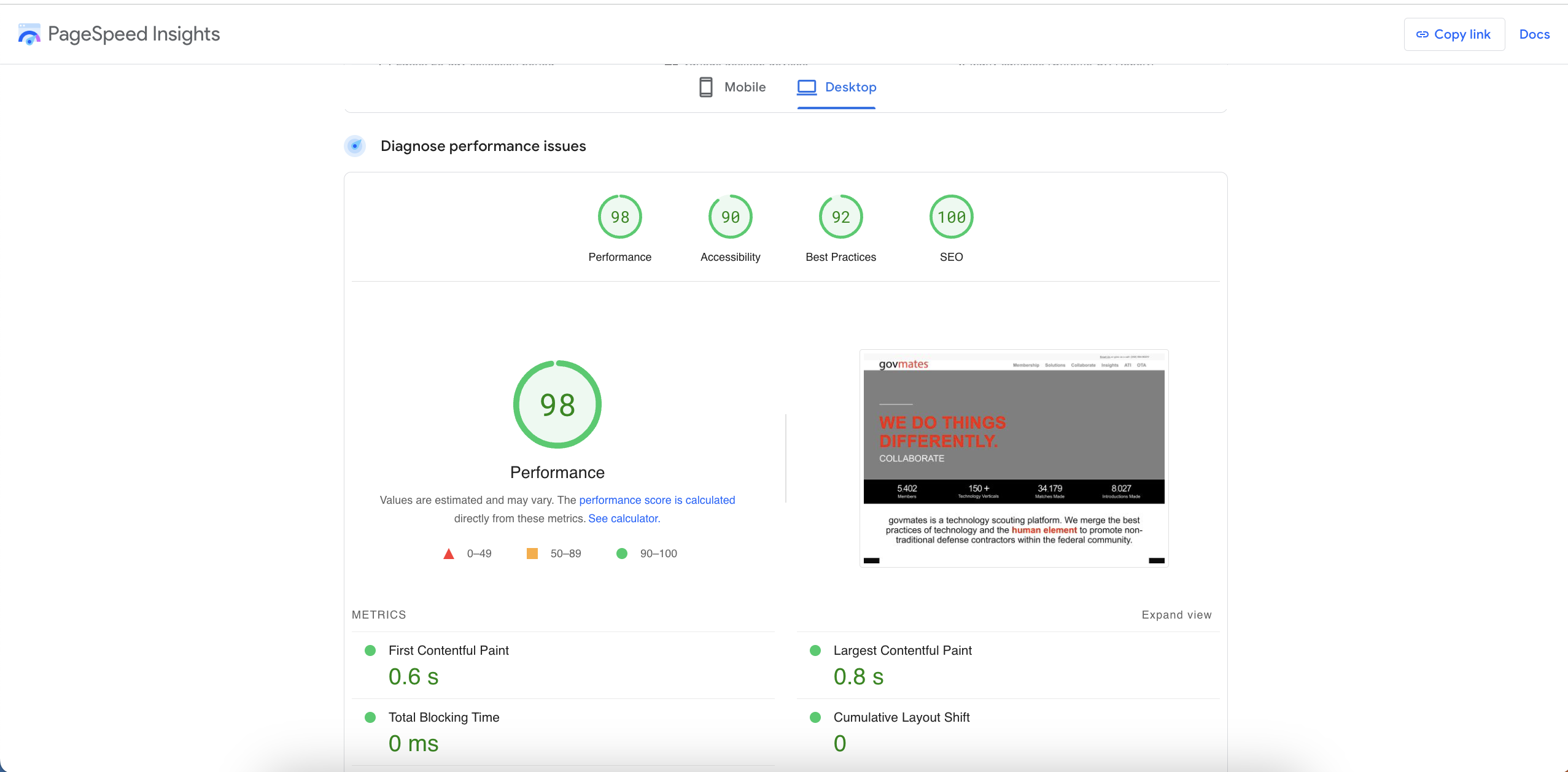The height and width of the screenshot is (772, 1568).
Task: Switch to the Mobile tab
Action: [732, 87]
